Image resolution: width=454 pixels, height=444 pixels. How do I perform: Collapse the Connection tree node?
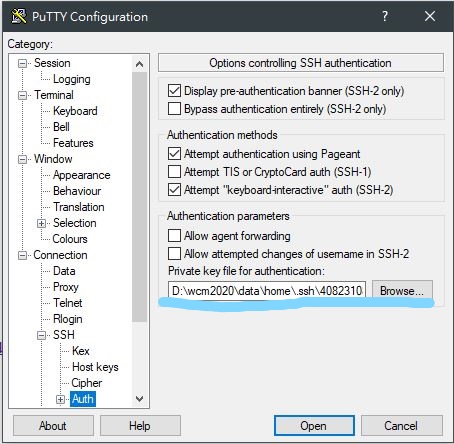pyautogui.click(x=22, y=255)
